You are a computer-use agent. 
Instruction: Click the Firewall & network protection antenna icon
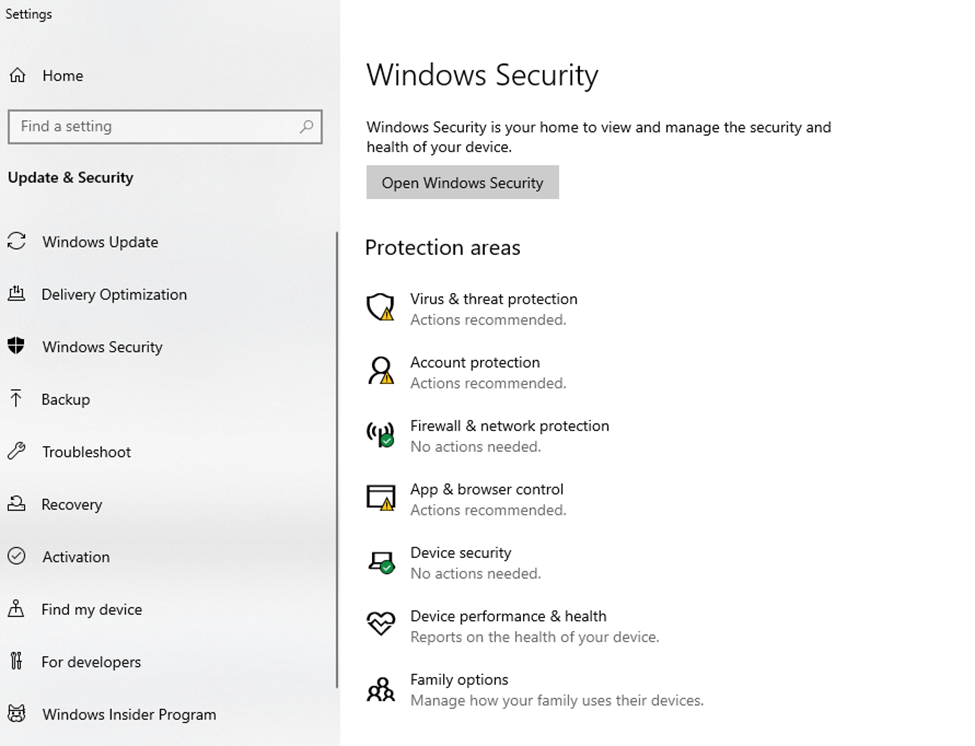click(x=381, y=435)
